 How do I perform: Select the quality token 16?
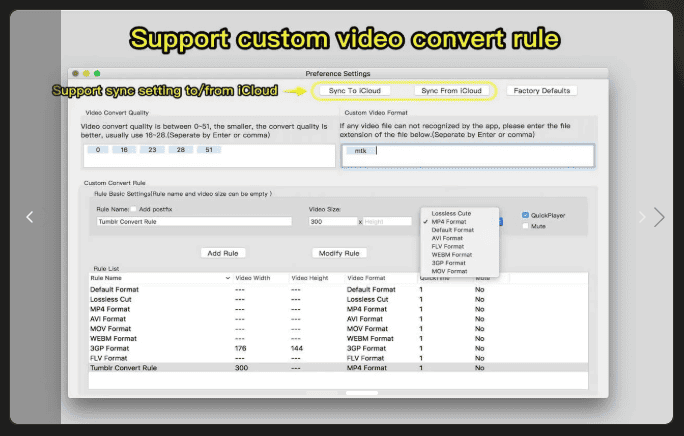pos(124,150)
